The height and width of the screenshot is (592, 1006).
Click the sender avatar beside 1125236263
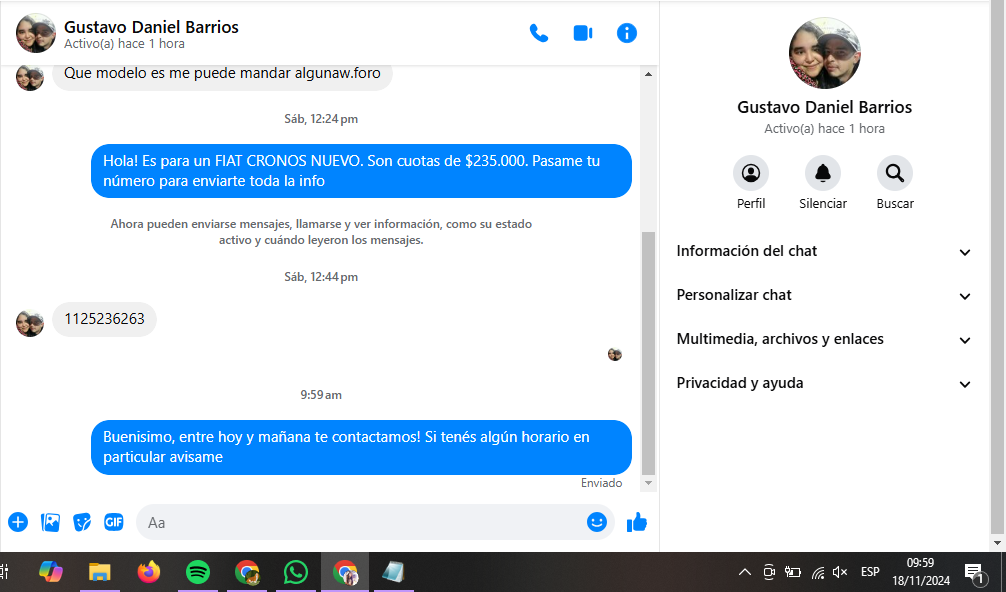[30, 323]
